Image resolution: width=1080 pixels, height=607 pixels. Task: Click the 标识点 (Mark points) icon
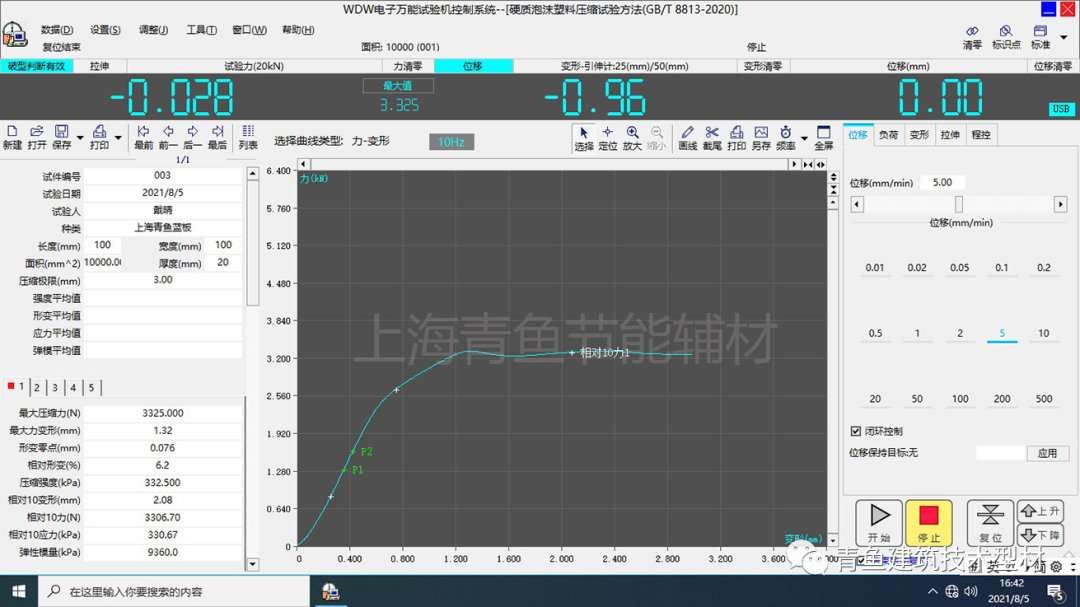coord(1006,38)
